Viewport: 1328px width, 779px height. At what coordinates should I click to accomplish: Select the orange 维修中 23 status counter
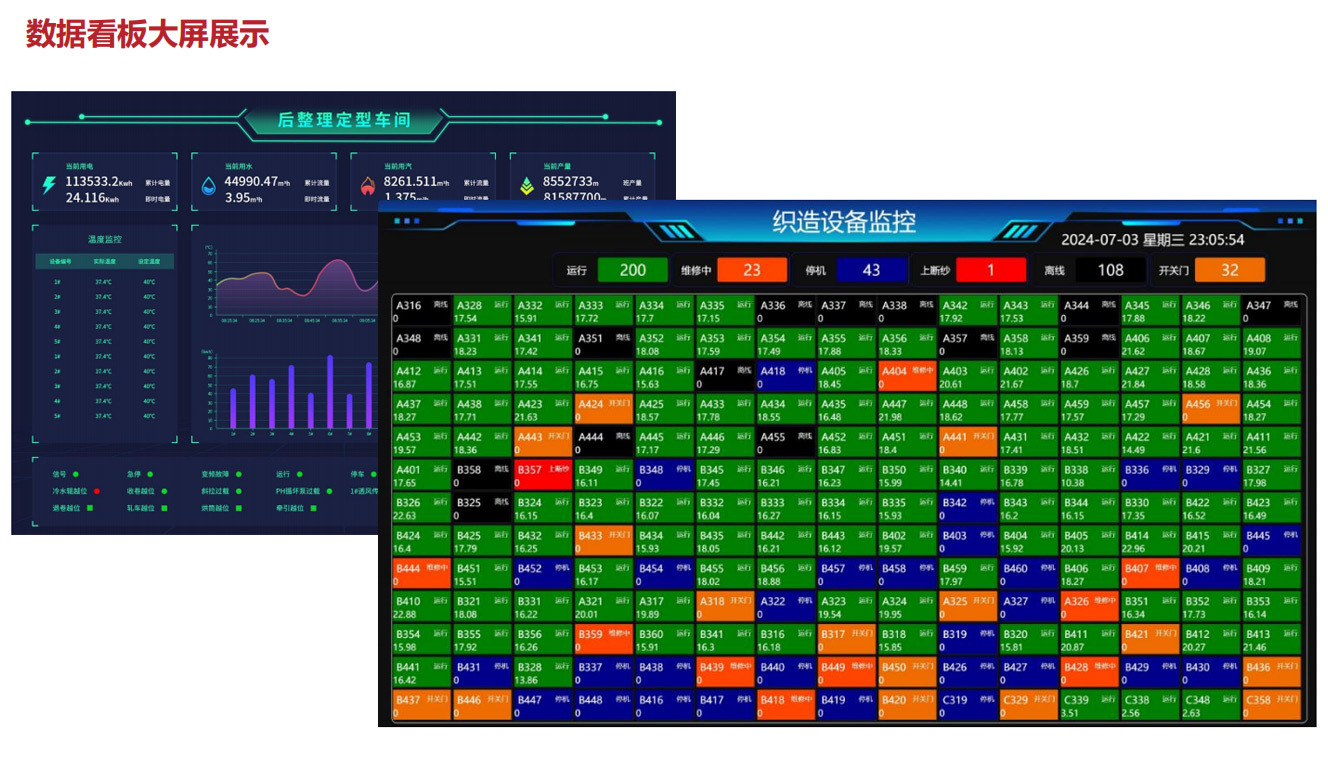pos(752,270)
